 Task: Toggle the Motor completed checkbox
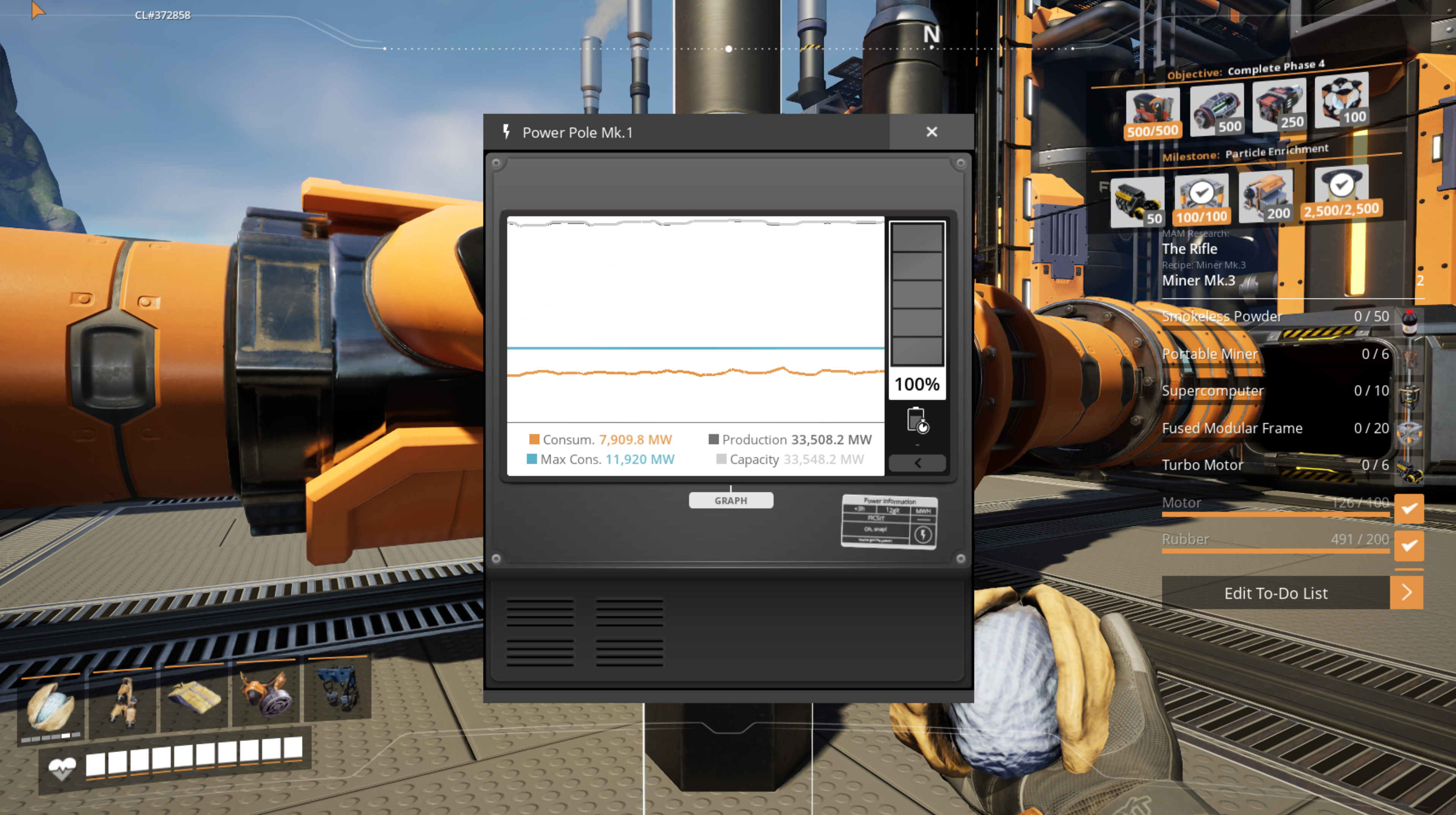click(x=1409, y=508)
